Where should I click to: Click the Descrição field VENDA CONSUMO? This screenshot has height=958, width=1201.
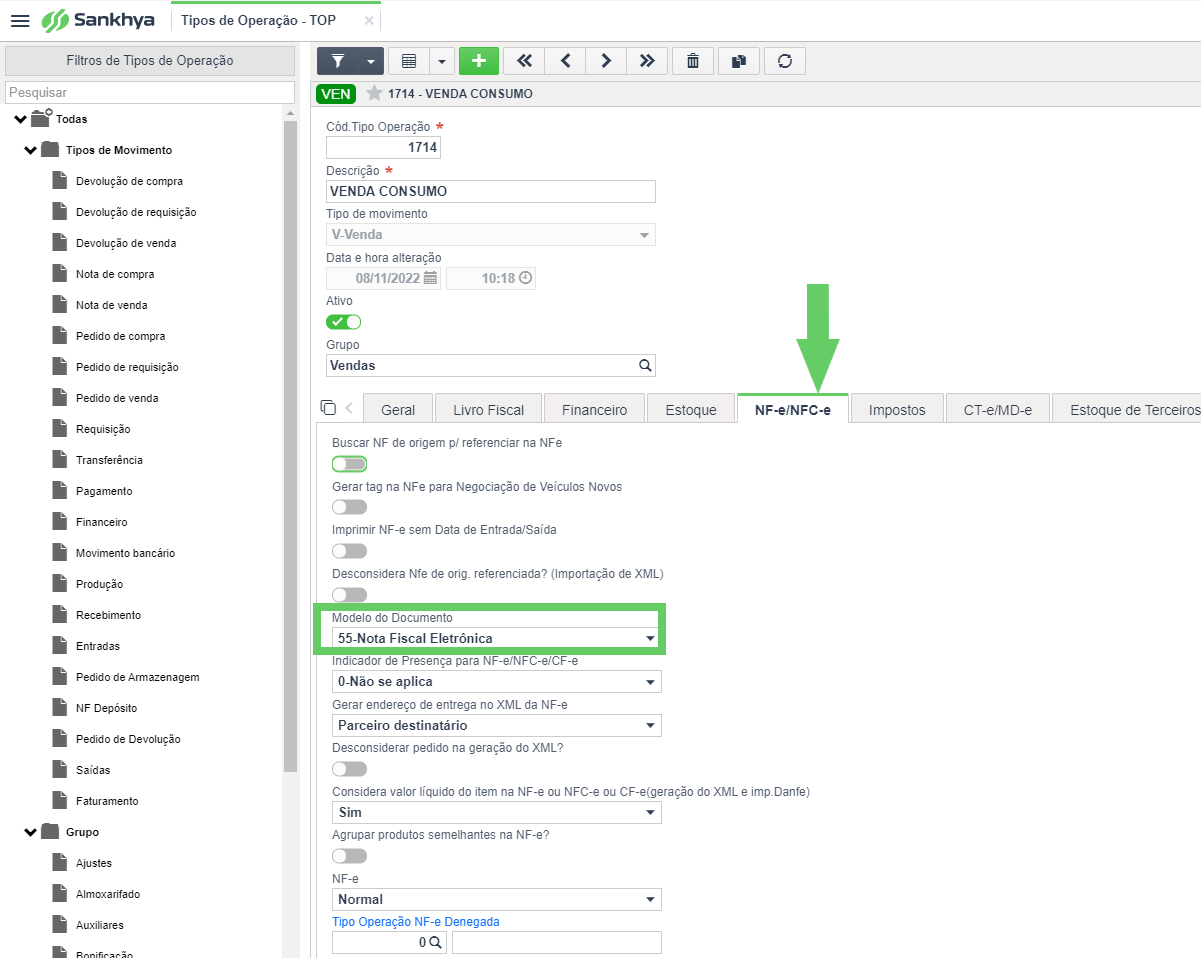pyautogui.click(x=491, y=191)
